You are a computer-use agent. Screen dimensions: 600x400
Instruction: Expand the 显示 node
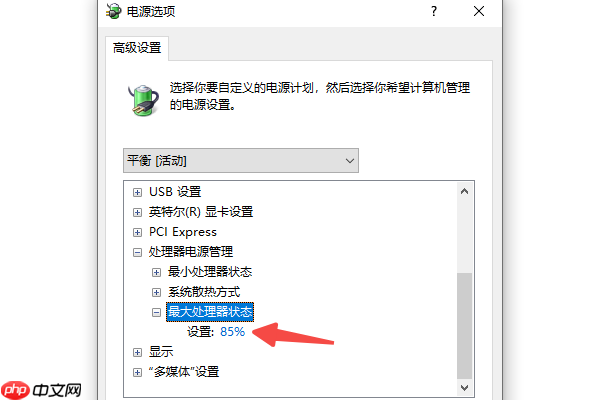coord(137,352)
